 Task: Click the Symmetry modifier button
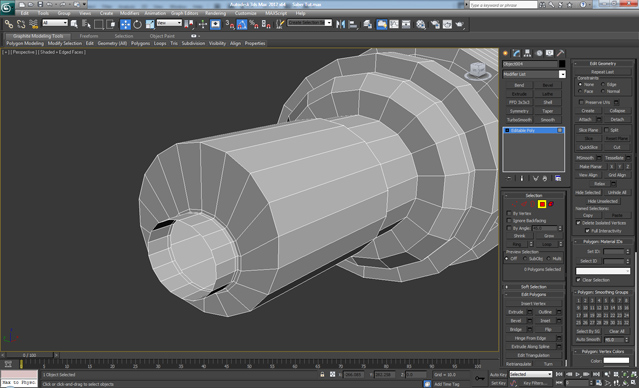[519, 111]
